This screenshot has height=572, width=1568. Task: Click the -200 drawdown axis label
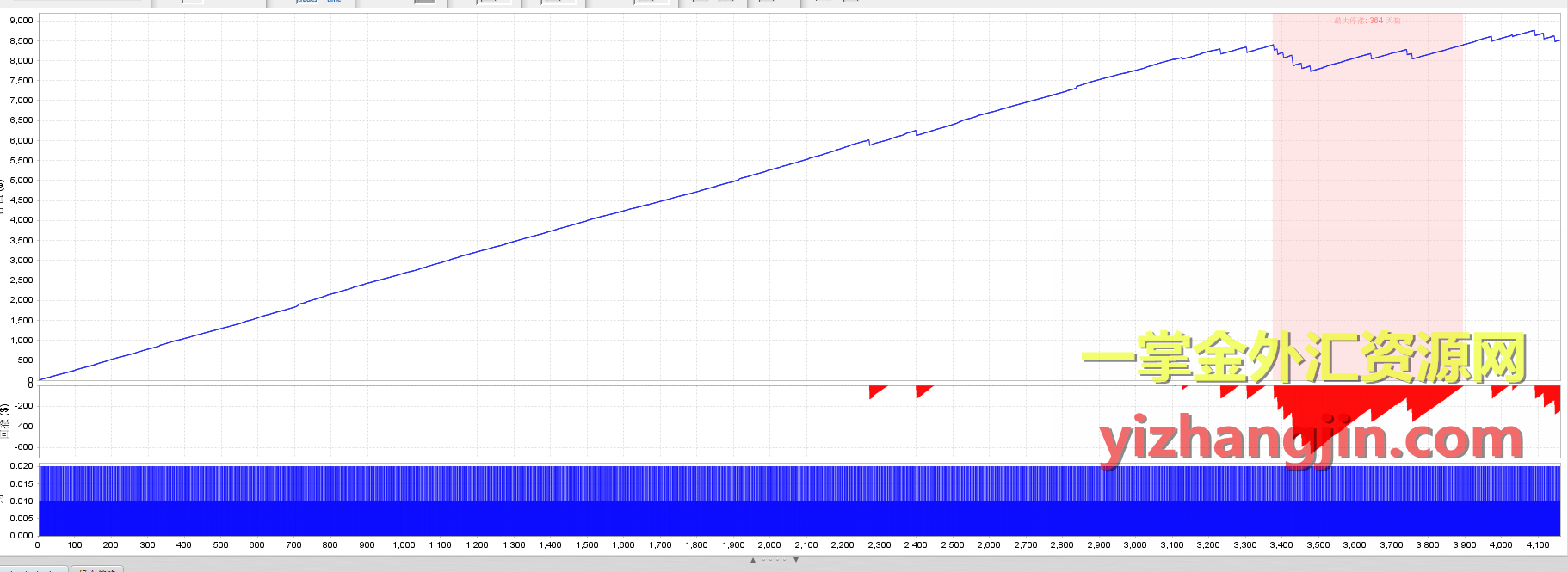(24, 406)
